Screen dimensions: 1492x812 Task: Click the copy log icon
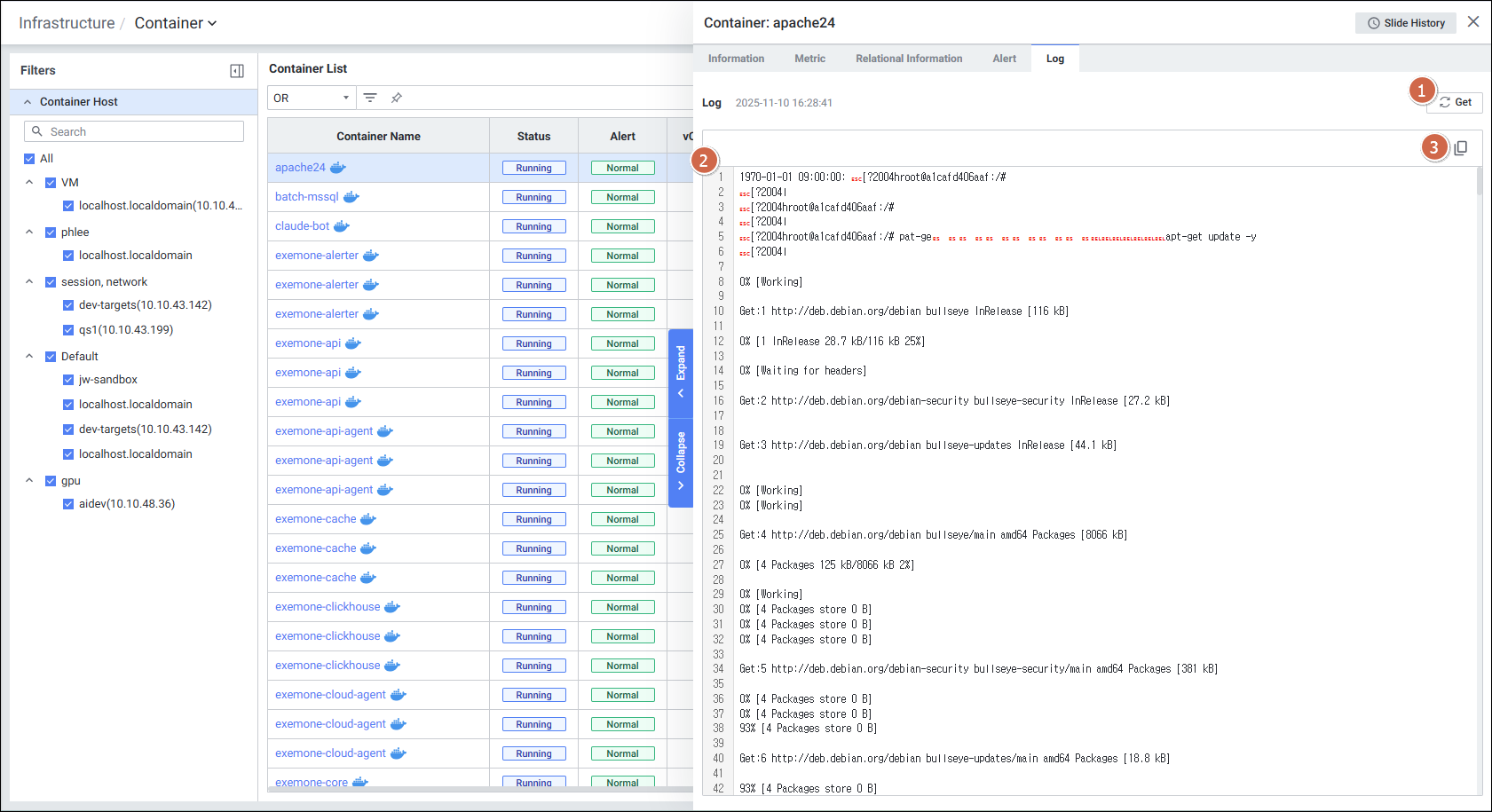(x=1460, y=148)
